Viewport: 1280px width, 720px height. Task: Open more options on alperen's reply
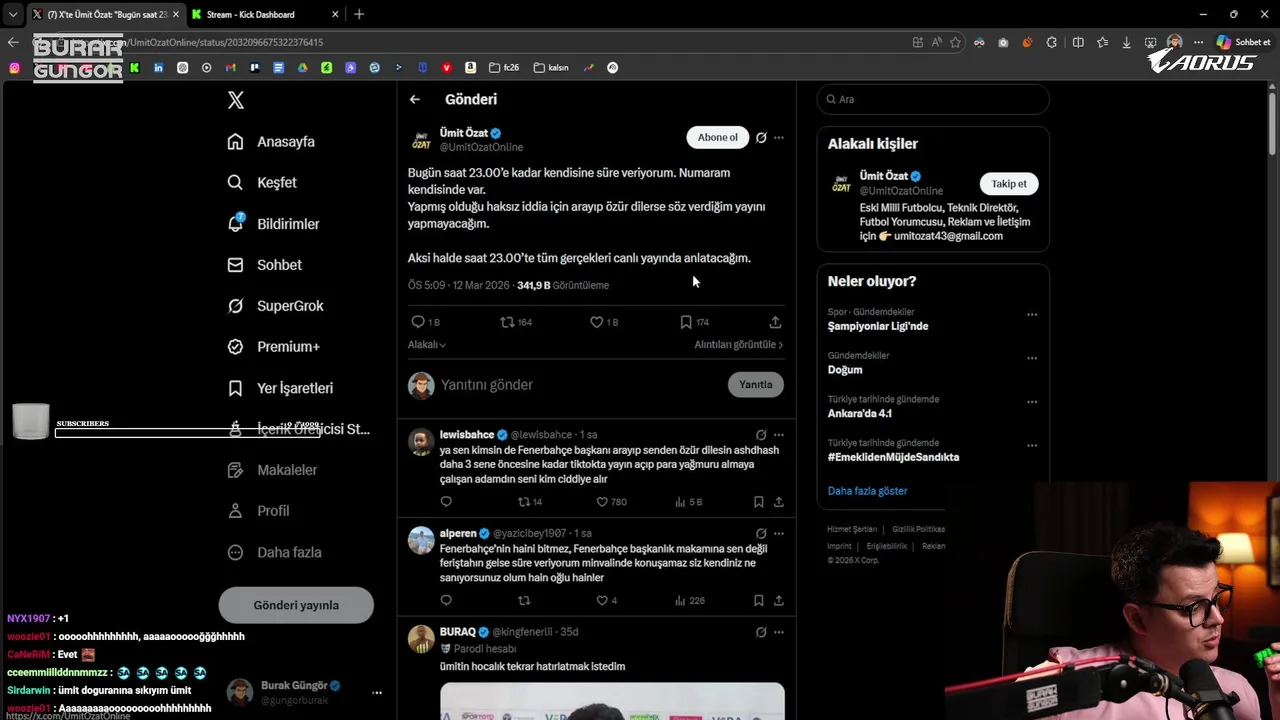pos(779,533)
